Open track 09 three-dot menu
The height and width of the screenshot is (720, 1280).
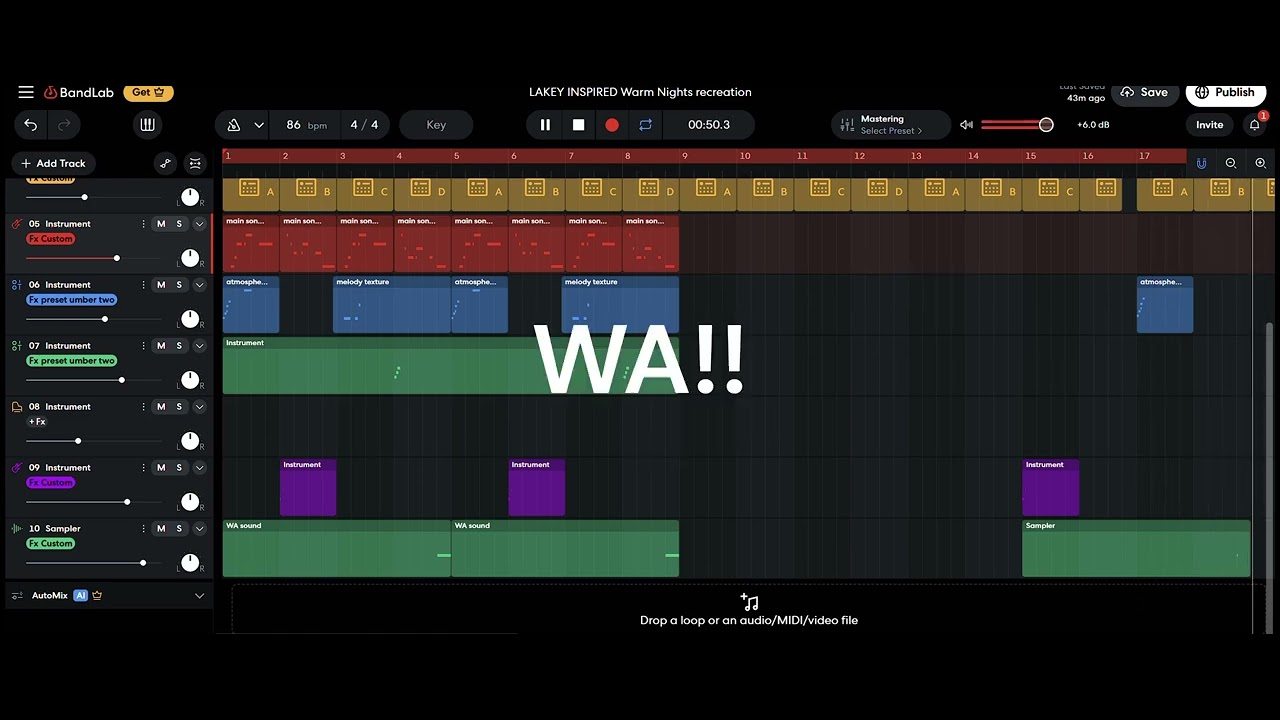click(143, 468)
